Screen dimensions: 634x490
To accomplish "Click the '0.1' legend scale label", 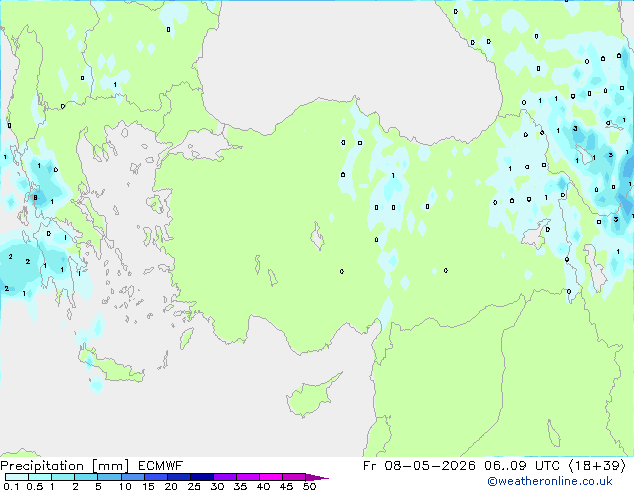I will coord(11,486).
